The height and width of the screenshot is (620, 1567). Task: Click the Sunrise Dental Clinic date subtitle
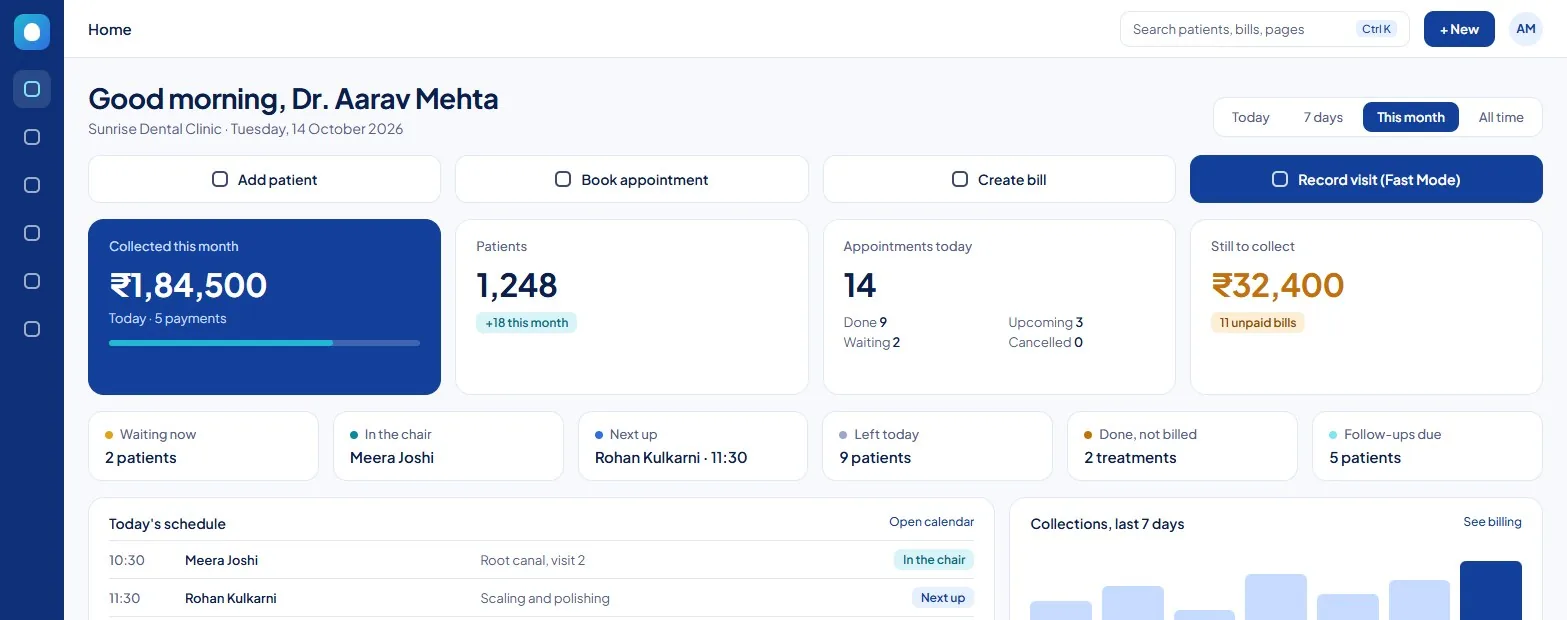(246, 129)
